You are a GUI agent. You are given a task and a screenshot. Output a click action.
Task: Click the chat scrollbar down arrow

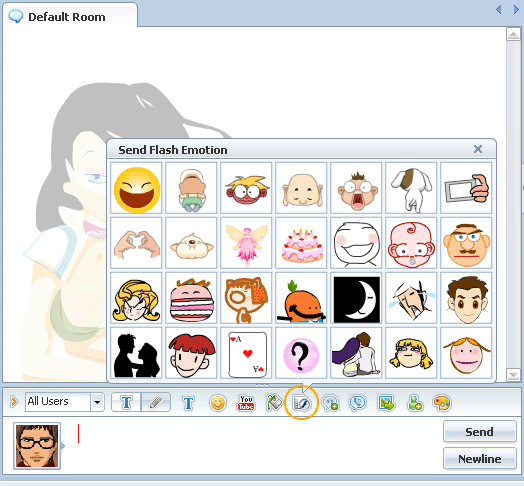coord(513,375)
